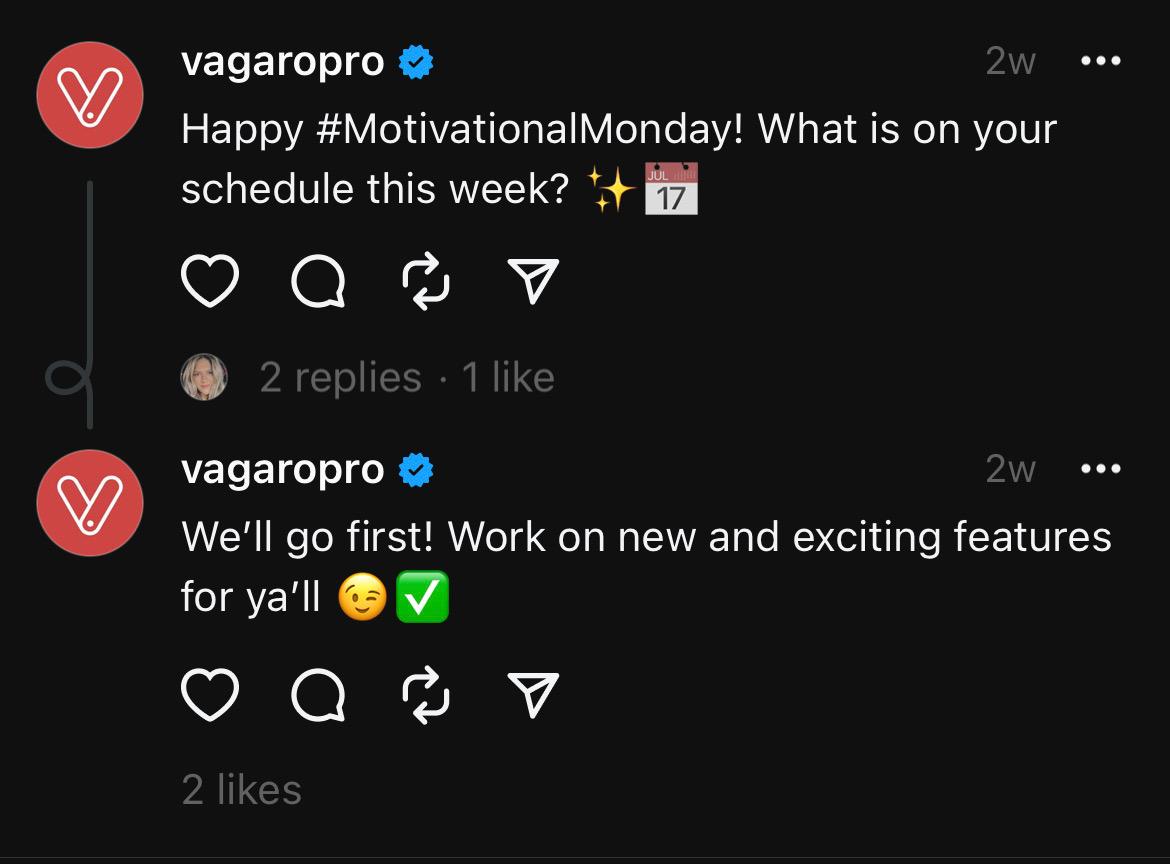Image resolution: width=1170 pixels, height=864 pixels.
Task: View the 2 likes on second post
Action: [x=242, y=790]
